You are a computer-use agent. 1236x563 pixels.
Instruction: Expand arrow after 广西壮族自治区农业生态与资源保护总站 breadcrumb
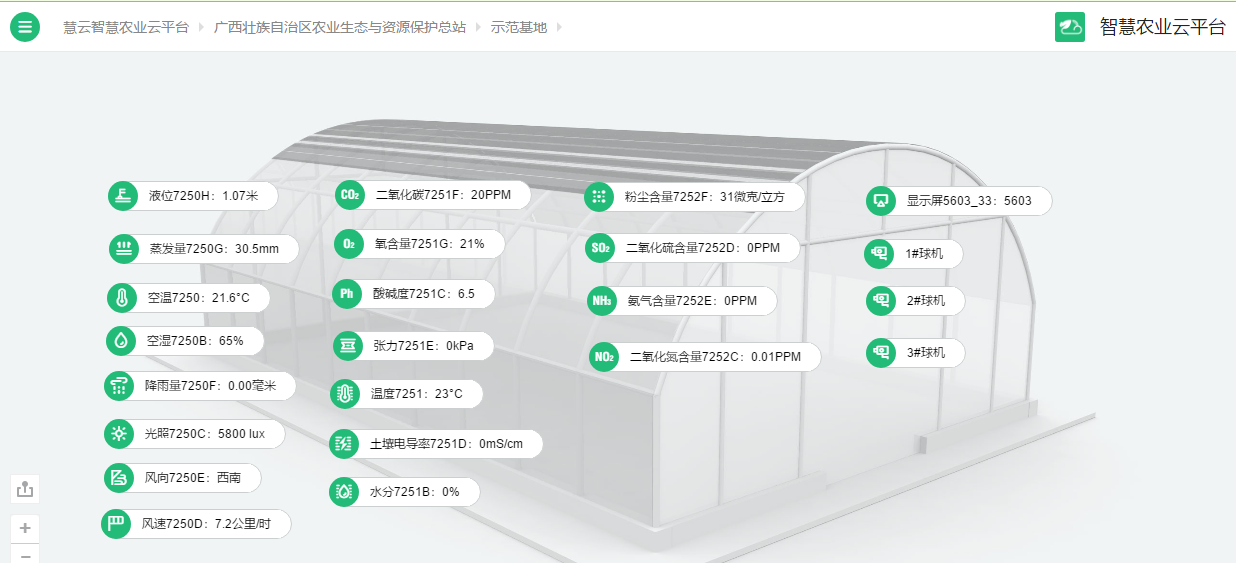click(478, 27)
